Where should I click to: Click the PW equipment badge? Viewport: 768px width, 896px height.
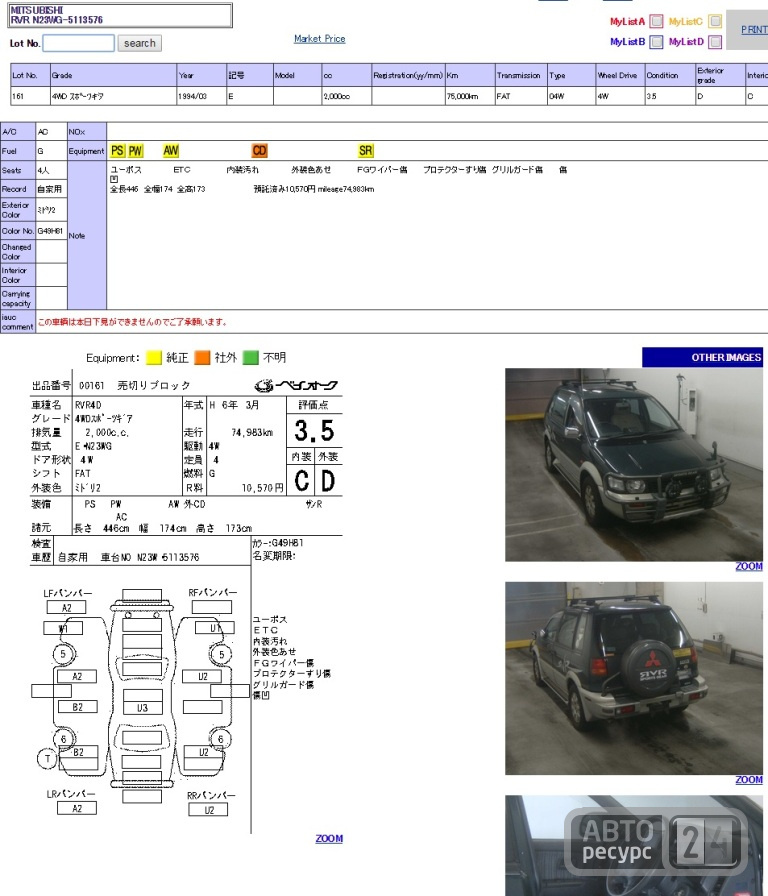pyautogui.click(x=135, y=150)
